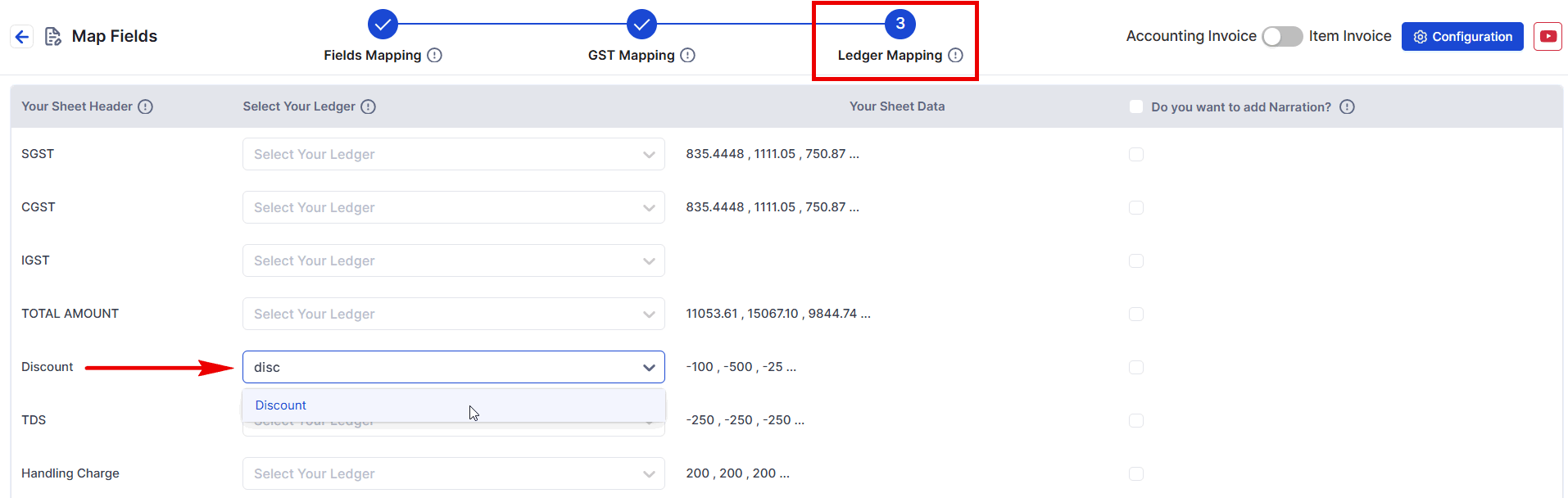This screenshot has width=1568, height=498.
Task: Open the IGST ledger dropdown
Action: (453, 260)
